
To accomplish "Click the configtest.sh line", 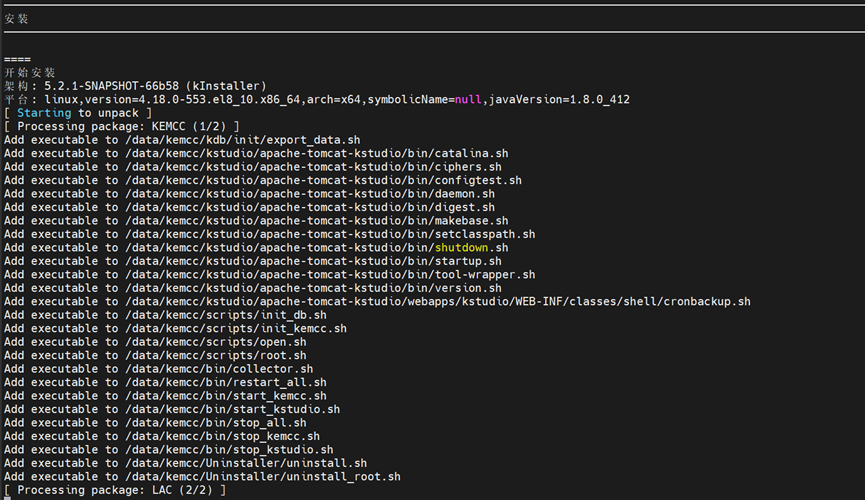I will click(262, 180).
